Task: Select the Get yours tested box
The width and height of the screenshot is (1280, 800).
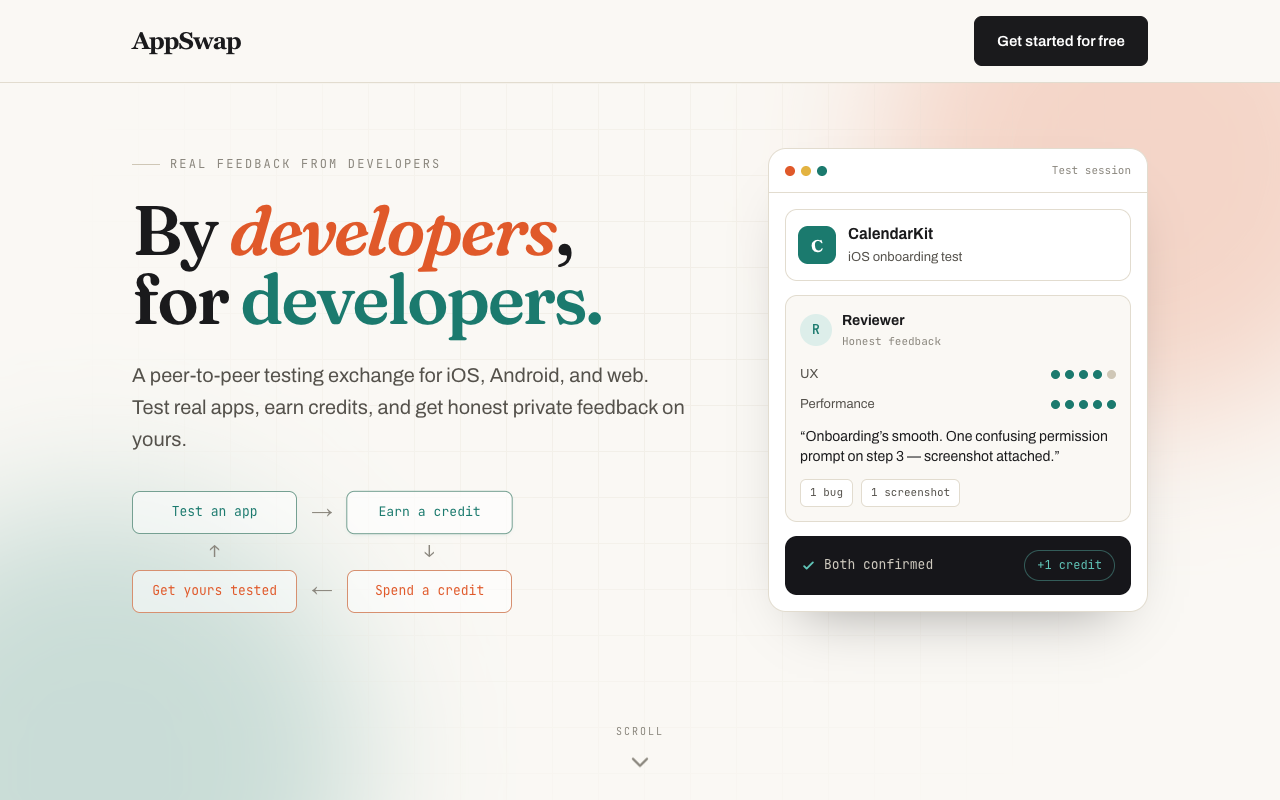Action: coord(214,591)
